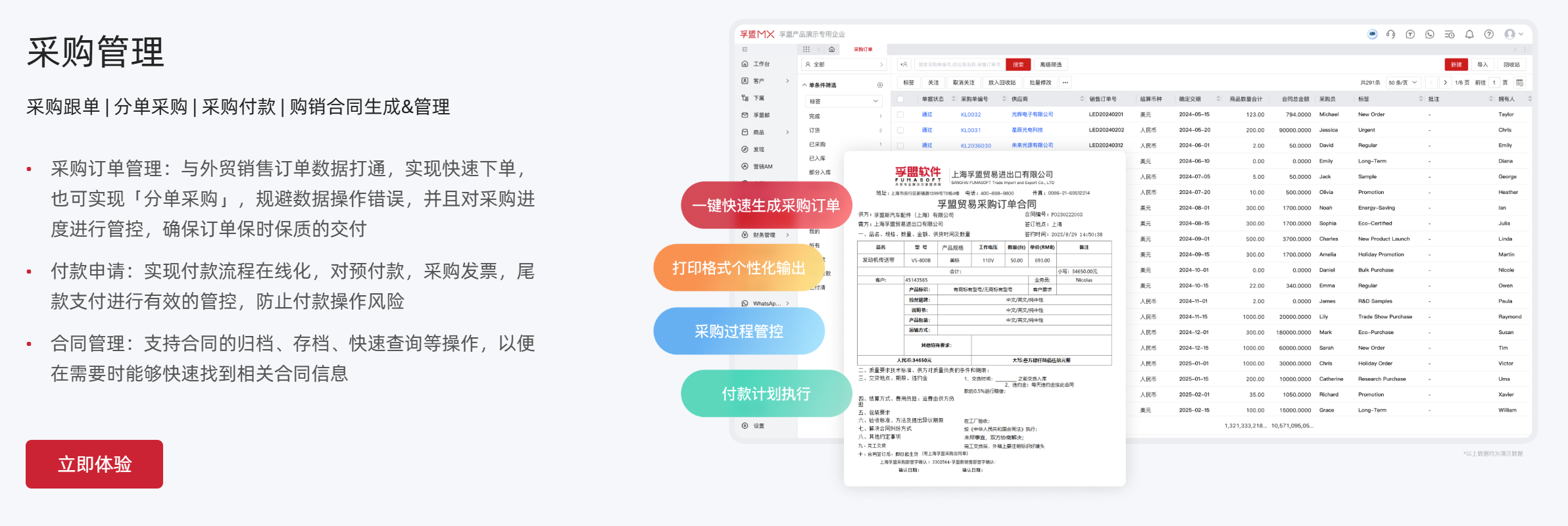Click the red 新建 button
This screenshot has height=526, width=1568.
[x=1456, y=64]
